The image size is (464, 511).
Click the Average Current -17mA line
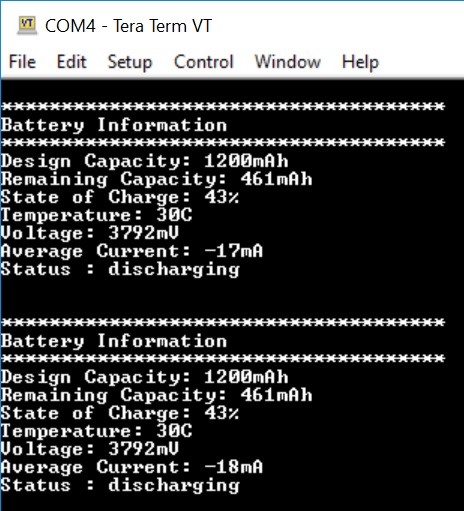[132, 251]
